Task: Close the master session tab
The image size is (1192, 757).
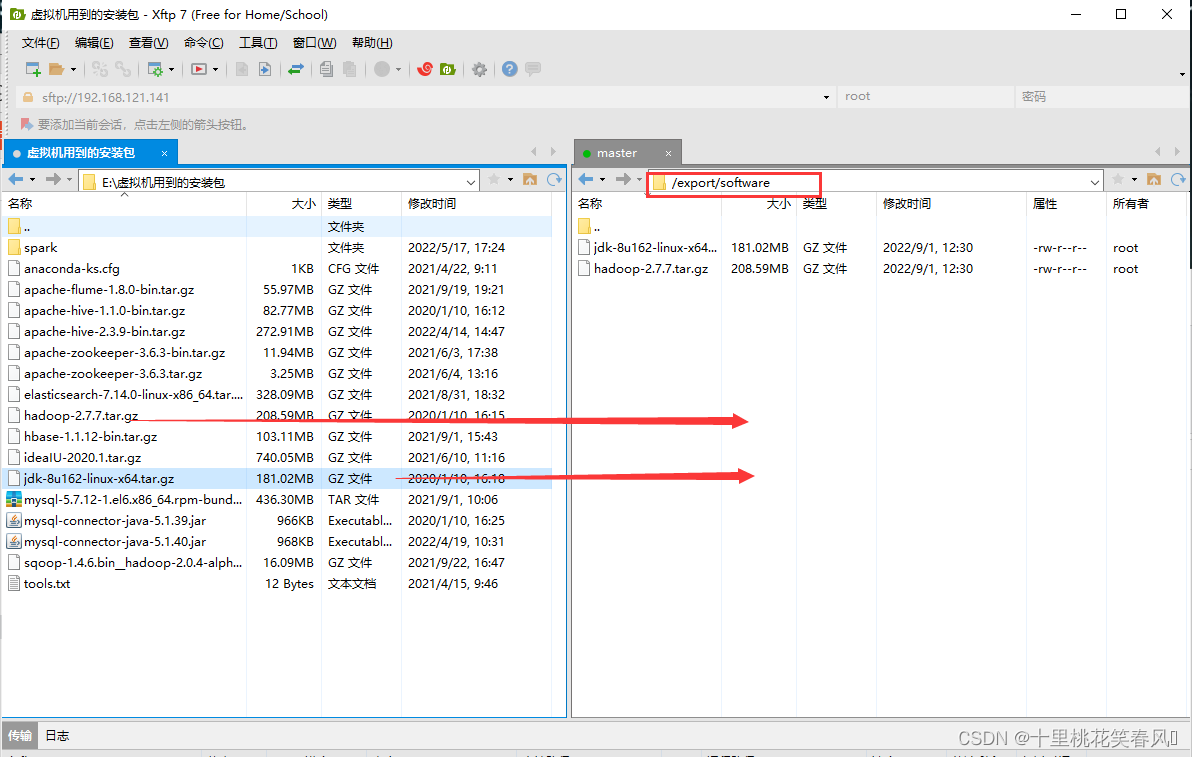Action: (x=668, y=154)
